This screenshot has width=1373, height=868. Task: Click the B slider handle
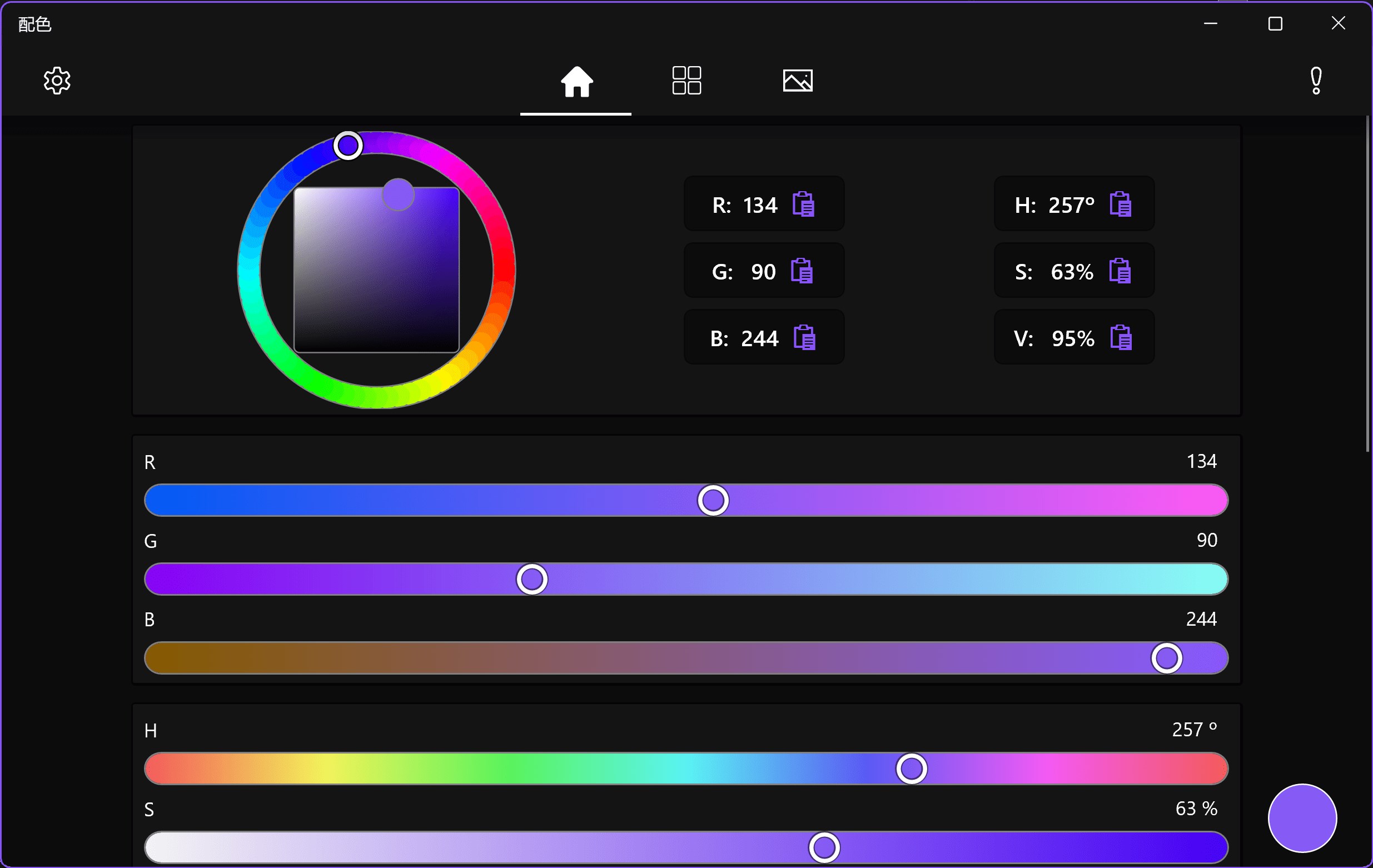coord(1166,659)
